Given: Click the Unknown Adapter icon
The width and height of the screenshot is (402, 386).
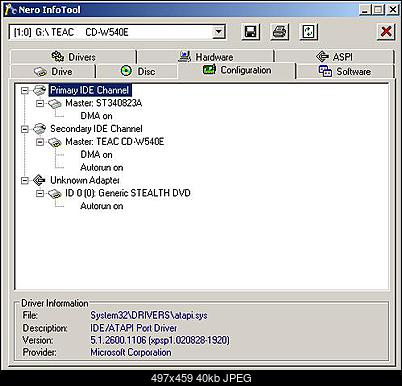Looking at the screenshot, I should point(39,180).
